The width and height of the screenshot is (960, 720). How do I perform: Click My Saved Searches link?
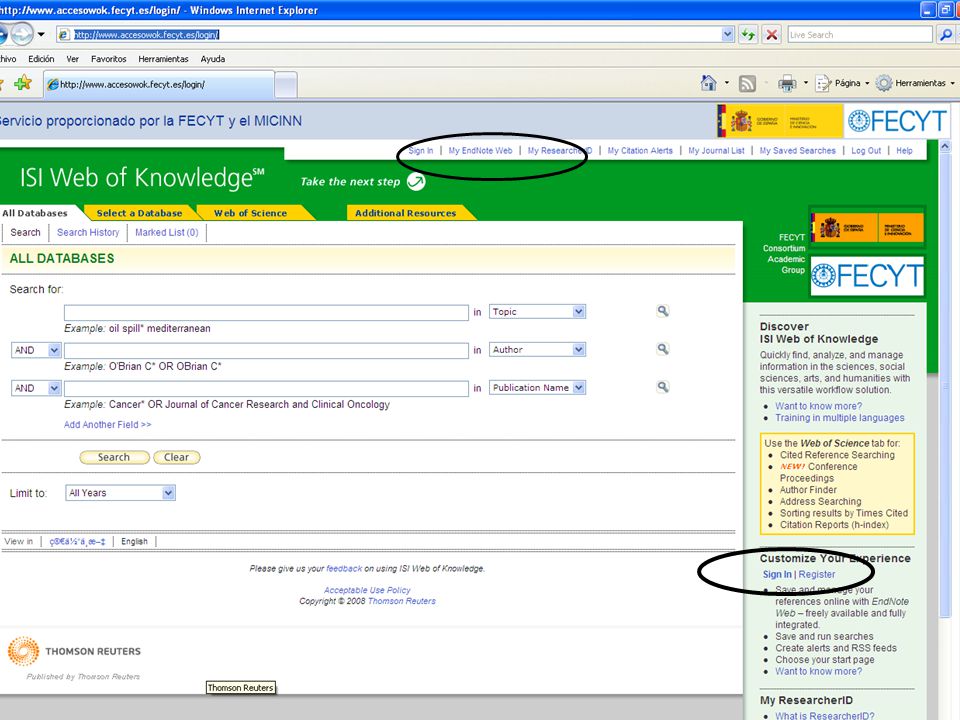(797, 151)
